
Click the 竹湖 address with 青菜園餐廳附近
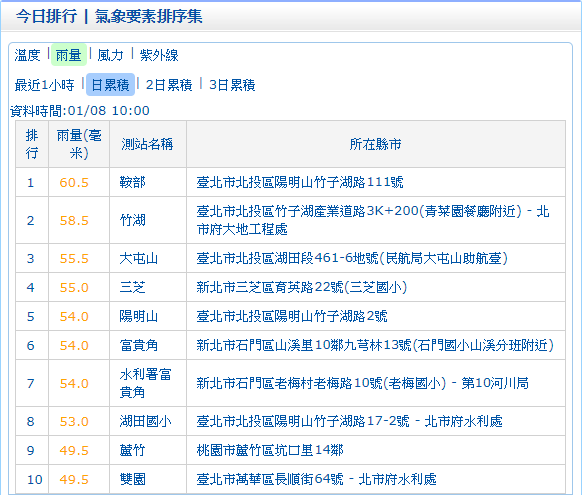[373, 220]
